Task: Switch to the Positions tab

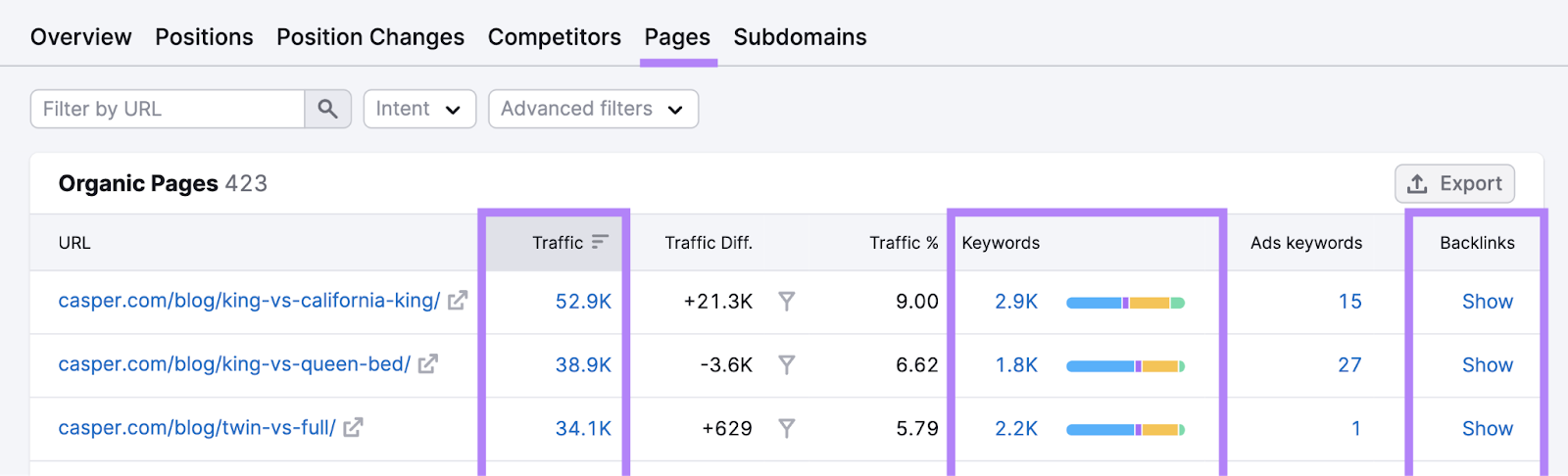Action: coord(205,37)
